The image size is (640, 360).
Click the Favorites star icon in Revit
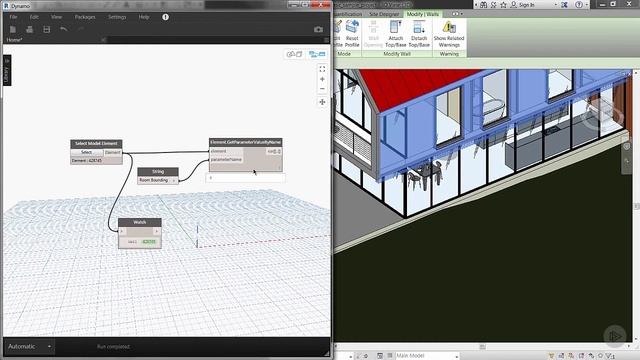[x=504, y=5]
